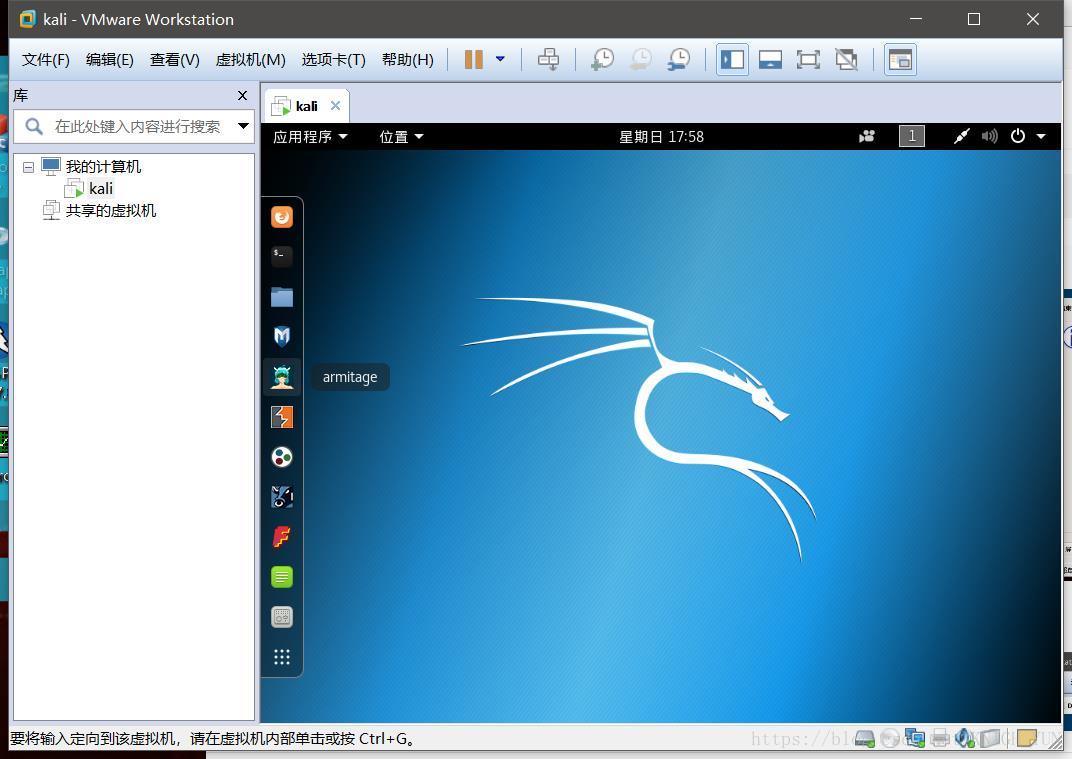Open the 虚拟机(M) menu

point(250,60)
